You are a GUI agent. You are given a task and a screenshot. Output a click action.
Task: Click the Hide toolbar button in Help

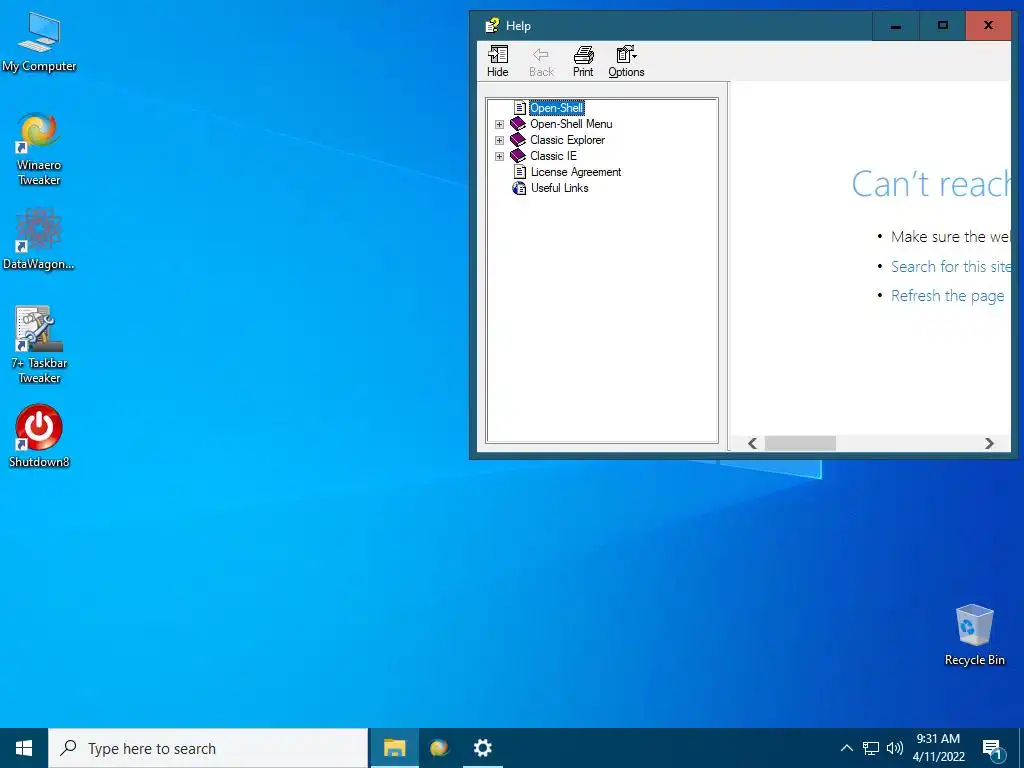[x=498, y=62]
